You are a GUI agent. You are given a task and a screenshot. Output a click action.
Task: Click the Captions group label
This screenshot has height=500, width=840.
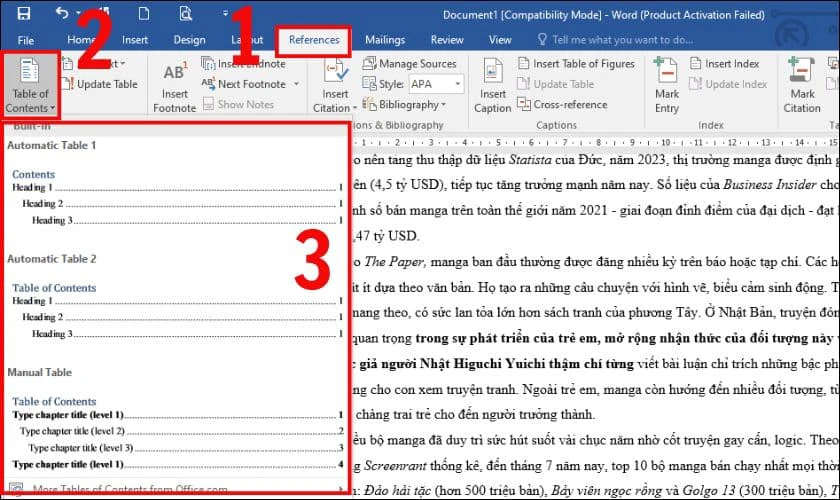[x=556, y=125]
